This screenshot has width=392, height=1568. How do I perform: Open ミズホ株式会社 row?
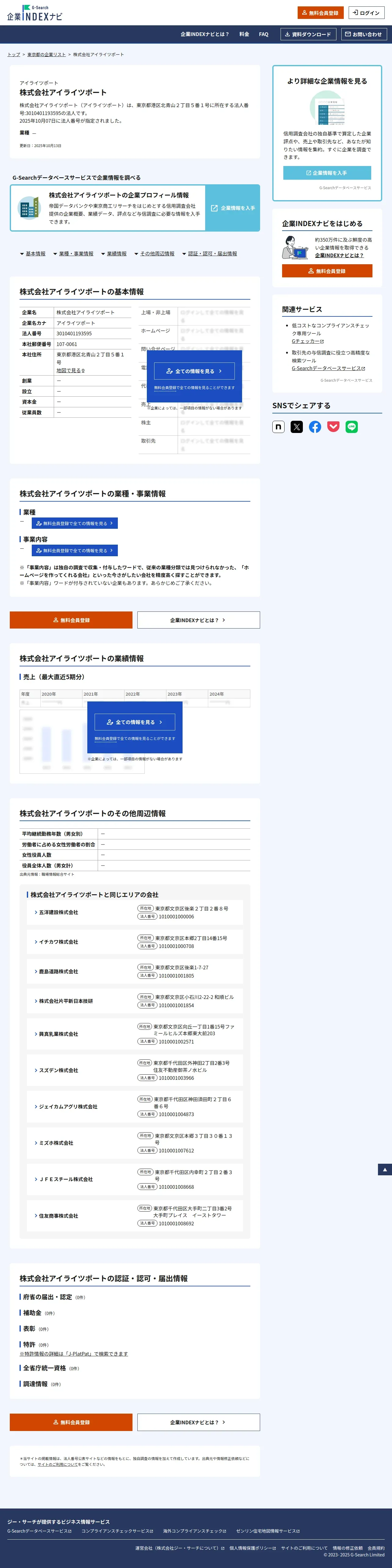[135, 1143]
